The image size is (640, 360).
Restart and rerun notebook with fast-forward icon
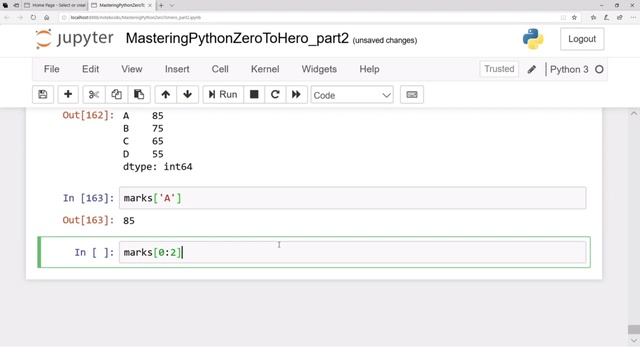click(x=296, y=95)
